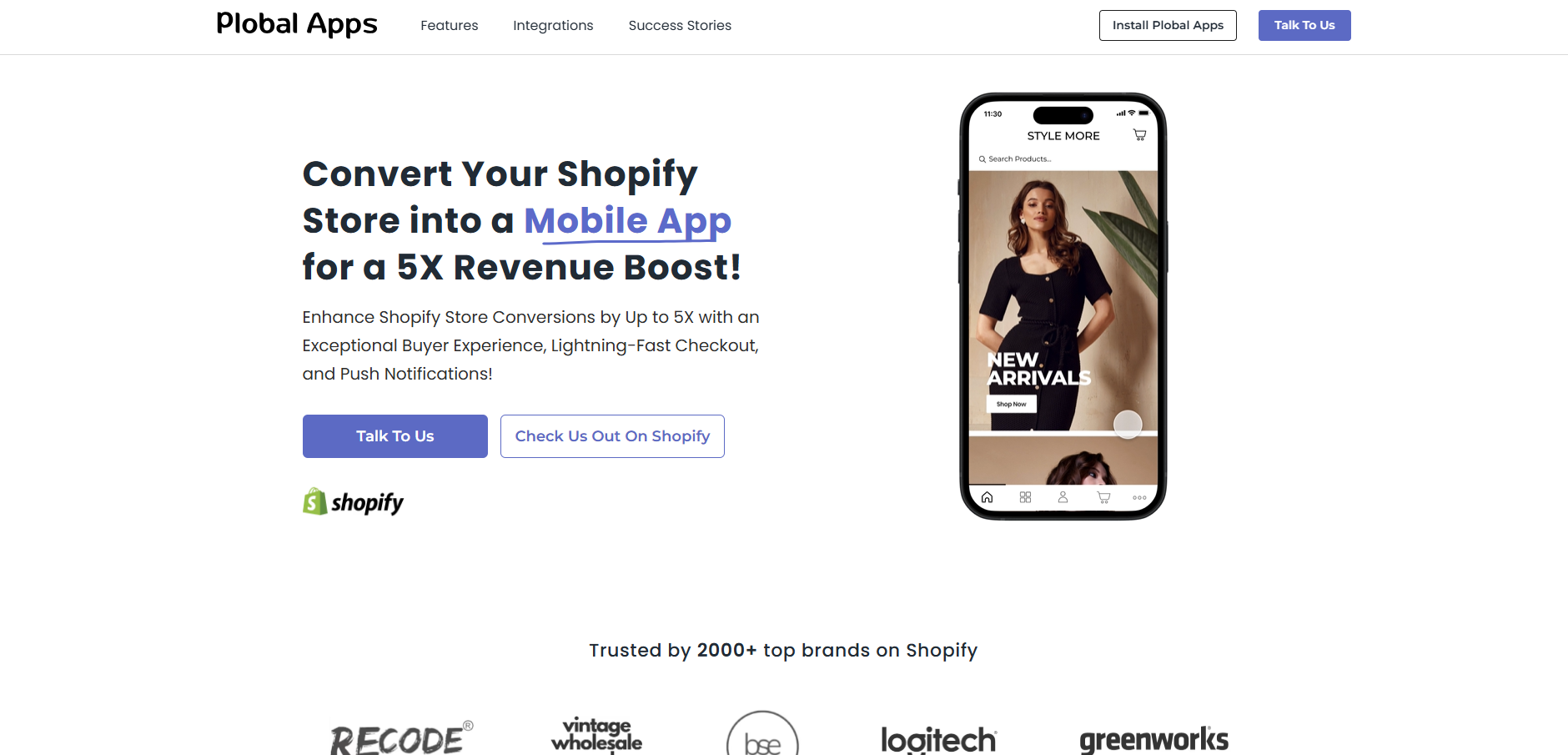
Task: Click the cart icon beside STYLE MORE
Action: (x=1139, y=135)
